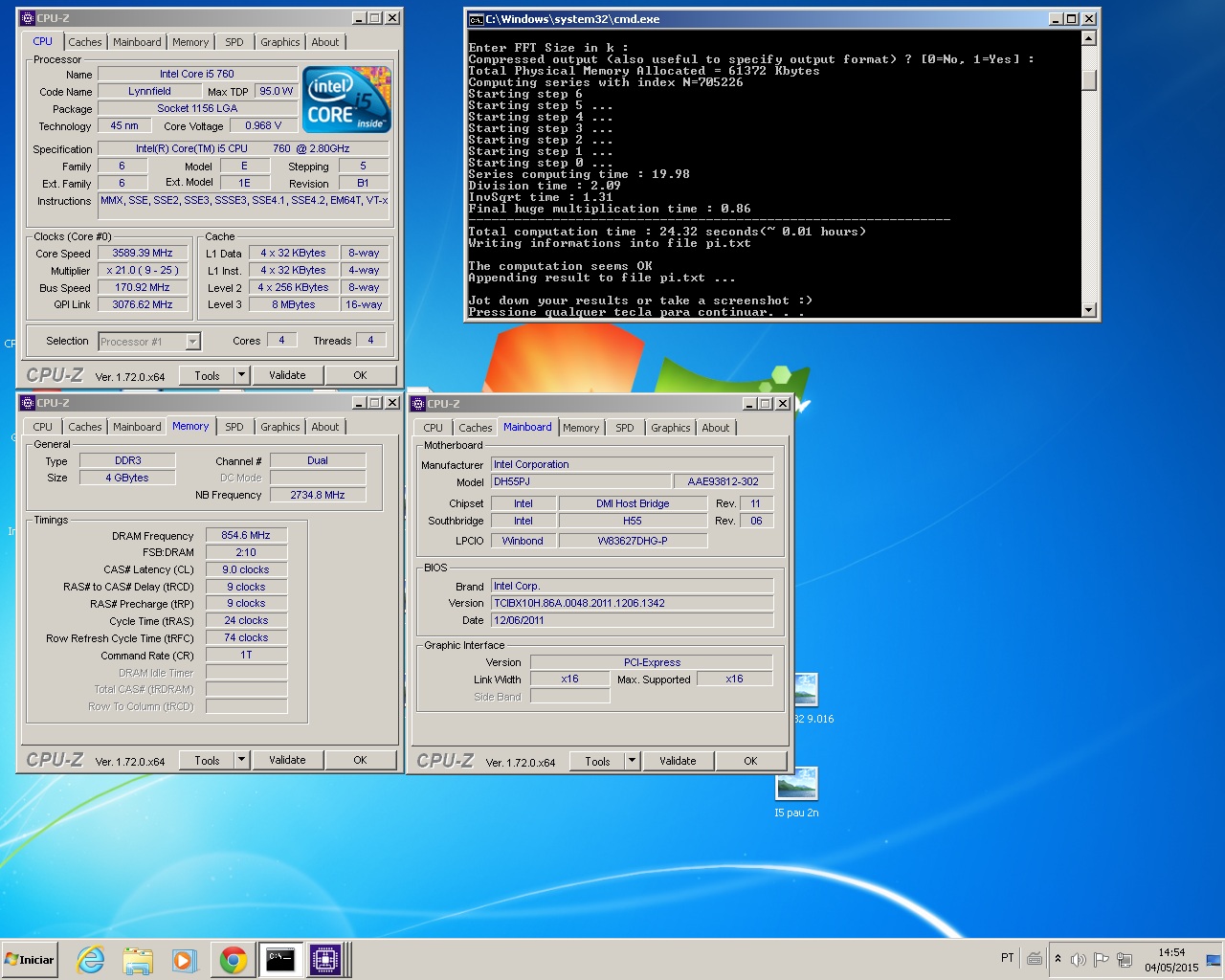Click the top CPU-Z window title icon
1225x980 pixels.
(x=28, y=18)
